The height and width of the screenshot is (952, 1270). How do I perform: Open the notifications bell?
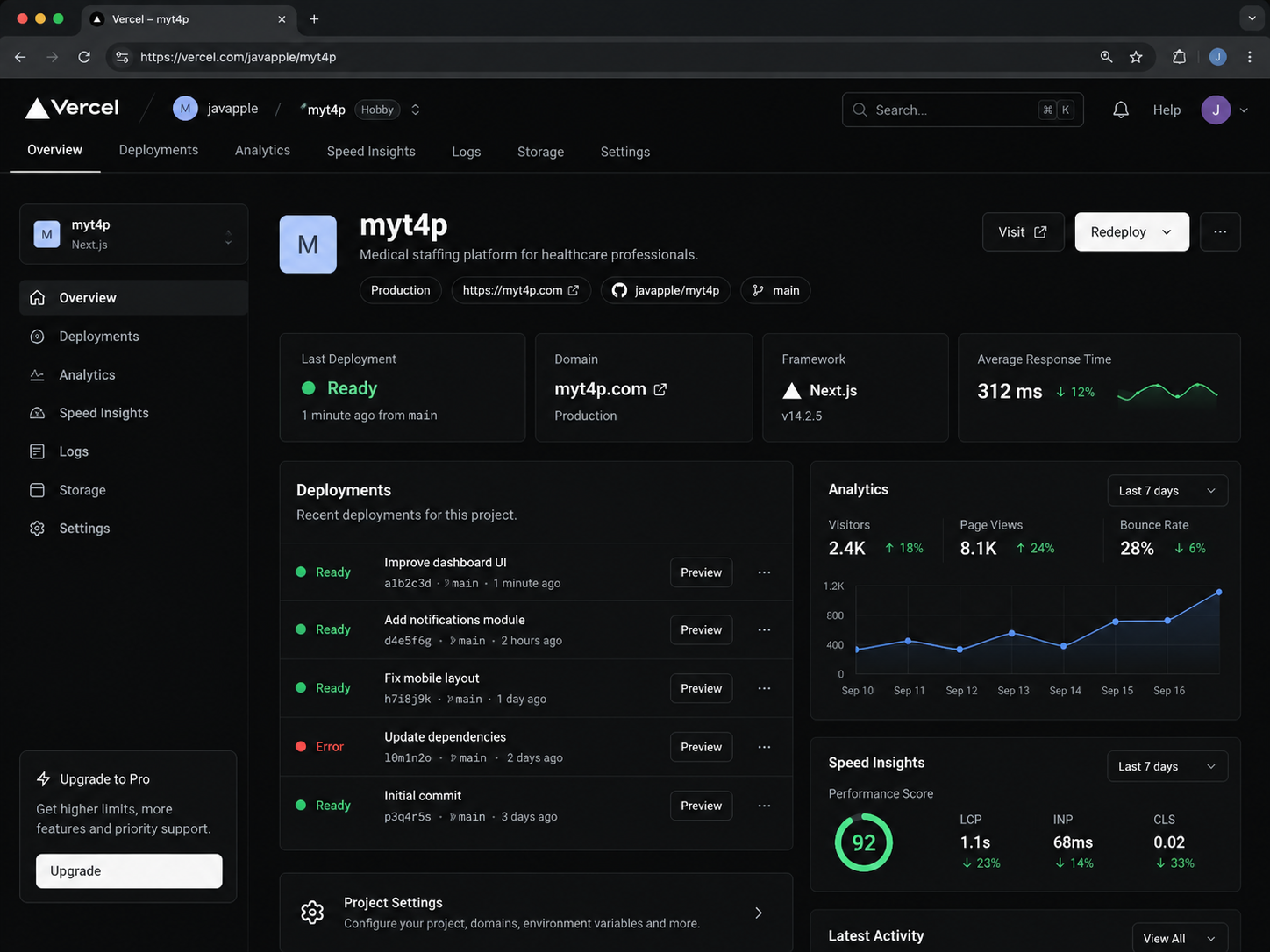(1121, 110)
